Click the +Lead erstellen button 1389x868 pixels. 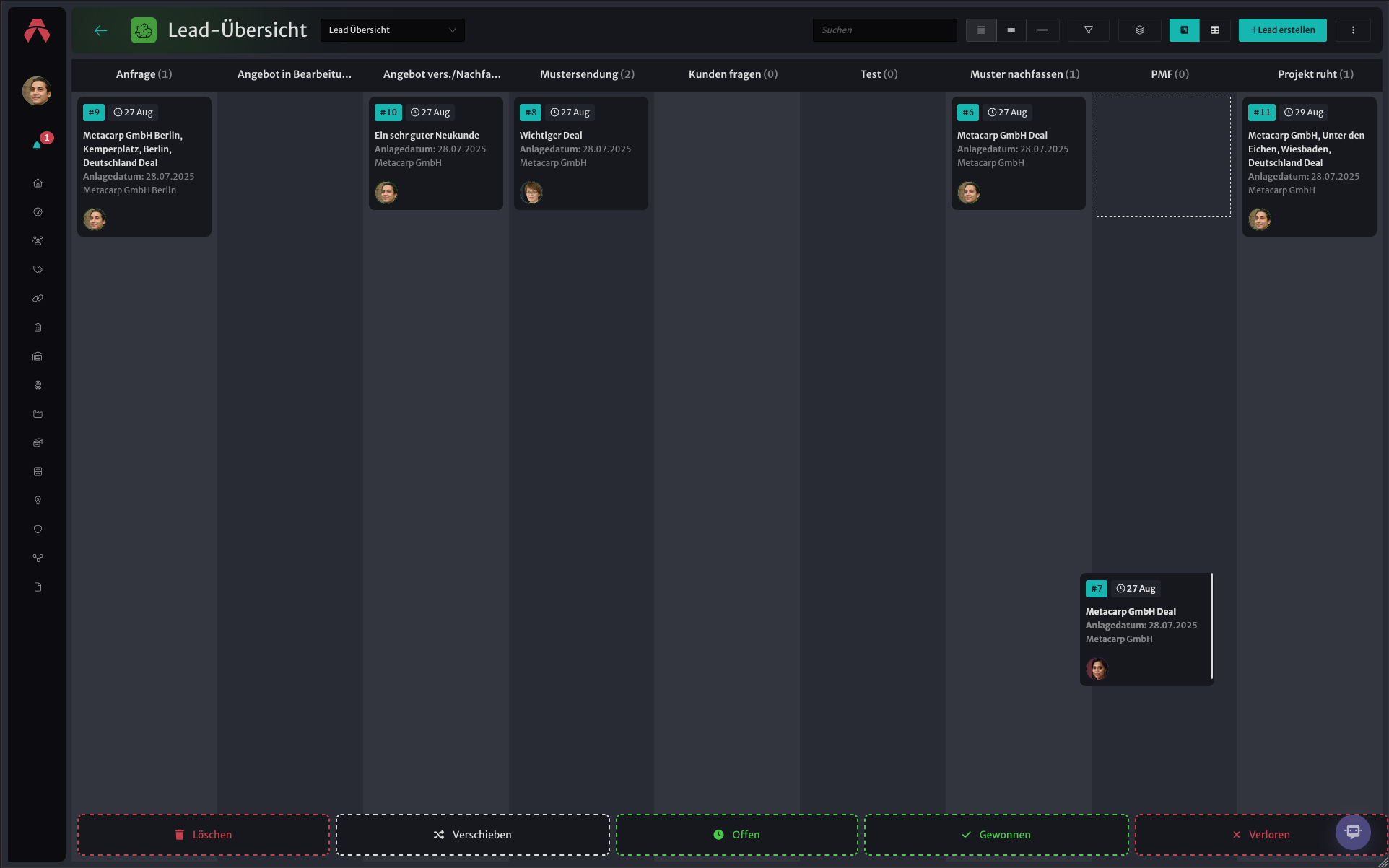coord(1282,30)
